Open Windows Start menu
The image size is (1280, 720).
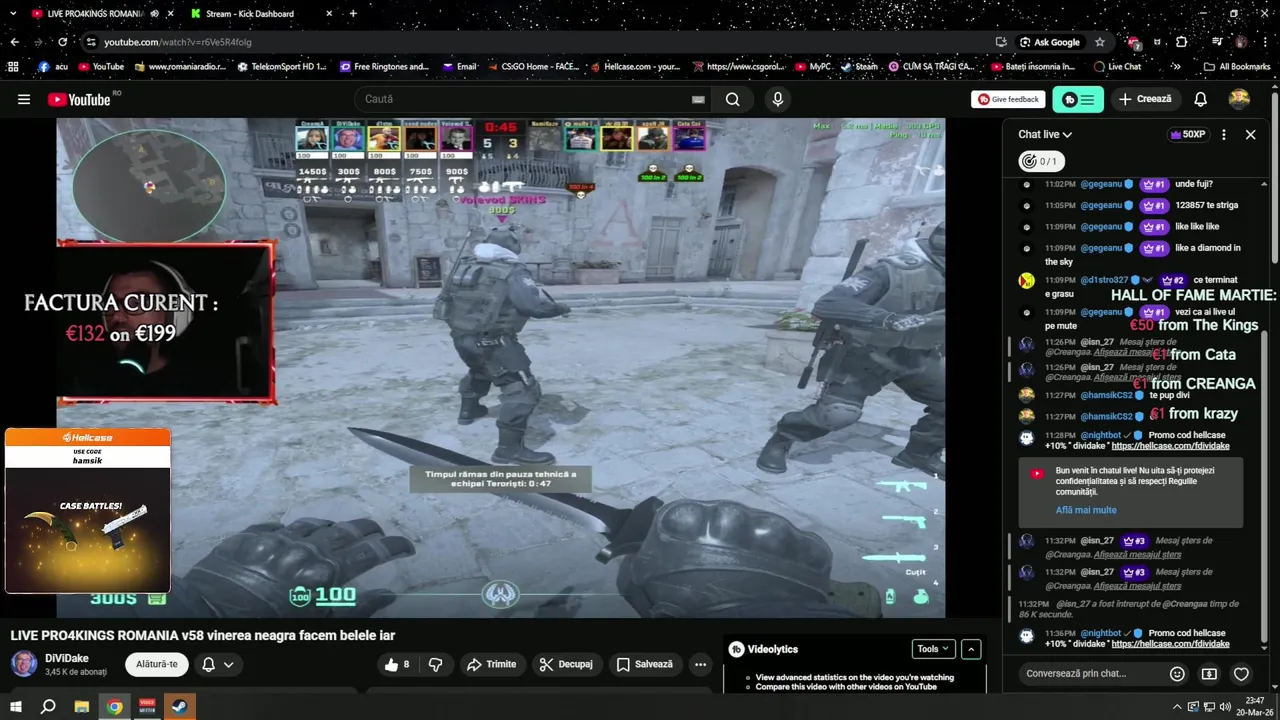15,707
